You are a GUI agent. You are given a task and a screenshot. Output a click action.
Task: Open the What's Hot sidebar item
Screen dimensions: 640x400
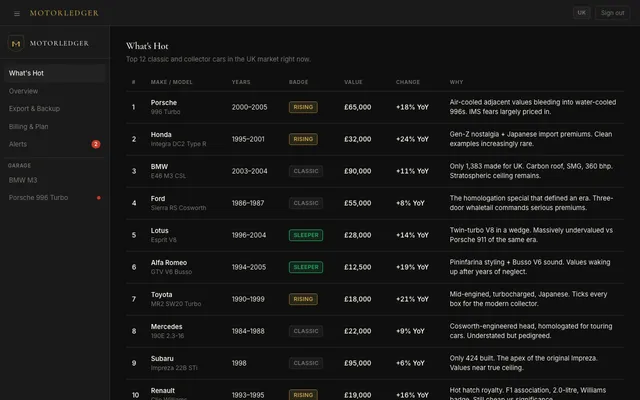pos(55,73)
